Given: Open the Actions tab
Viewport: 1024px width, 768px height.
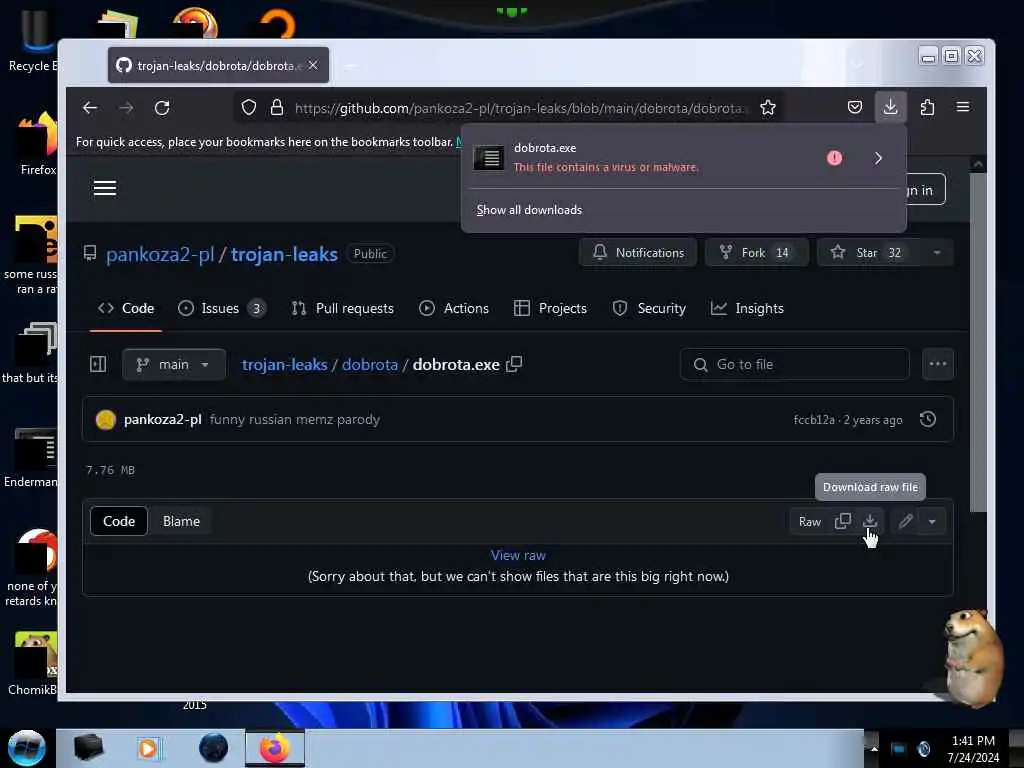Looking at the screenshot, I should coord(454,308).
